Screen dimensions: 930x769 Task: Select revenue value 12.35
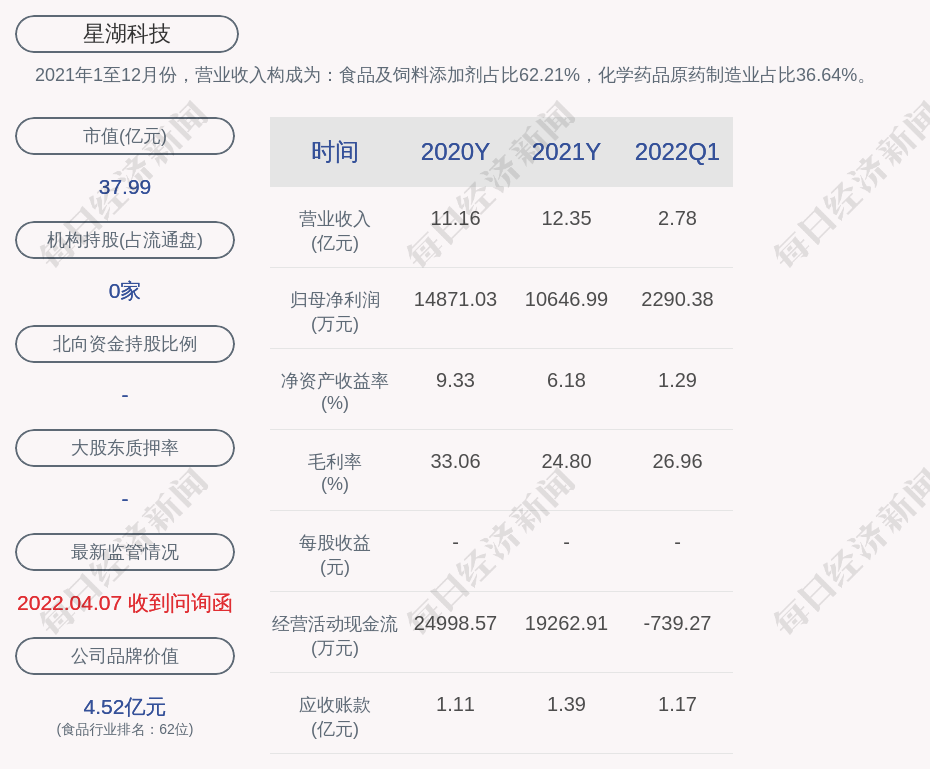pos(566,218)
